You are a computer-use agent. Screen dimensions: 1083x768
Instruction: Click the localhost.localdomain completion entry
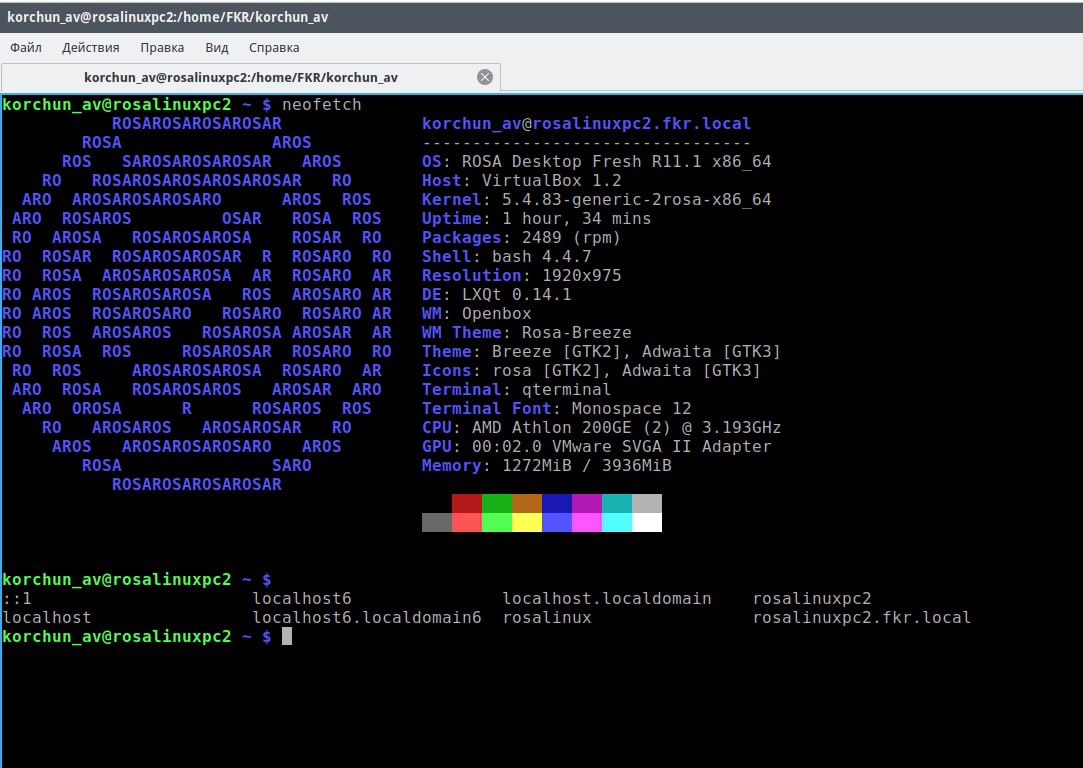[x=606, y=598]
